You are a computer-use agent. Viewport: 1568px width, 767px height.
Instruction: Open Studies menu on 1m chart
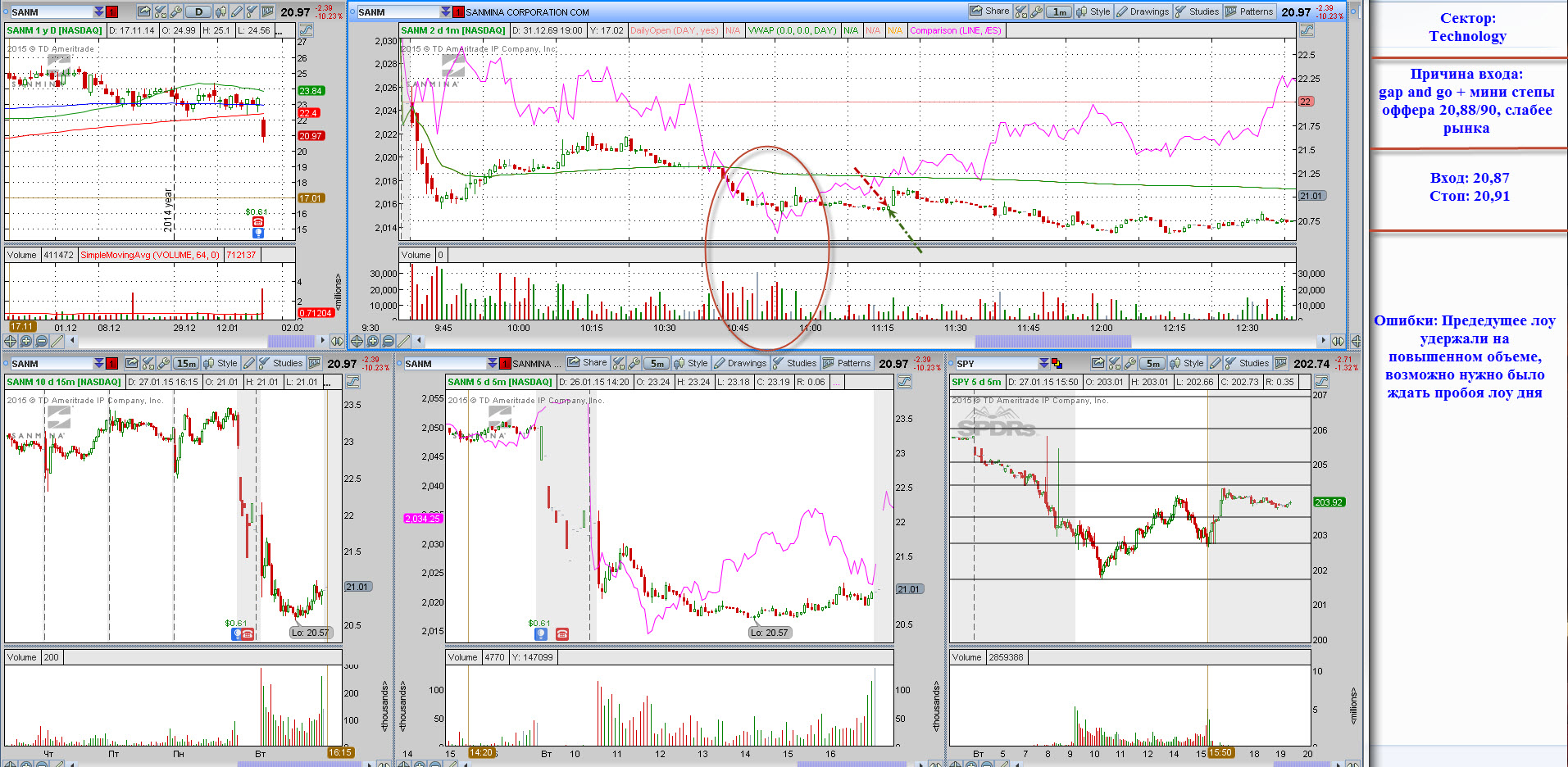click(1198, 11)
